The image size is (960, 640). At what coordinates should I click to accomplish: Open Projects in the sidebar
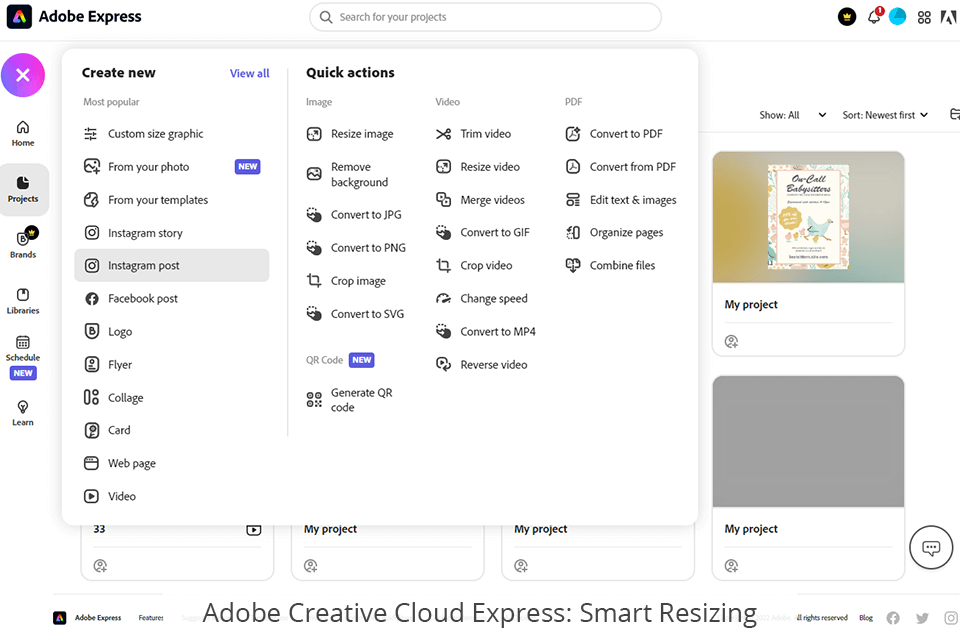point(23,190)
